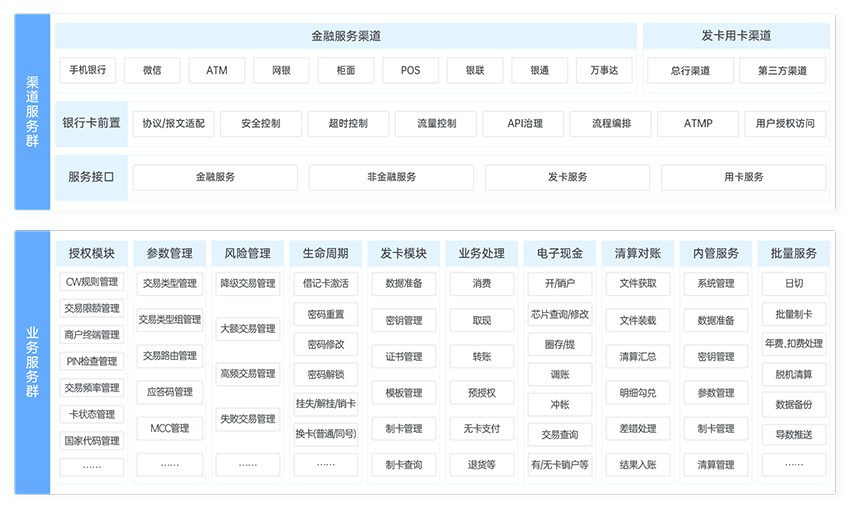This screenshot has width=850, height=511.
Task: Select the 系统管理 box
Action: [716, 283]
